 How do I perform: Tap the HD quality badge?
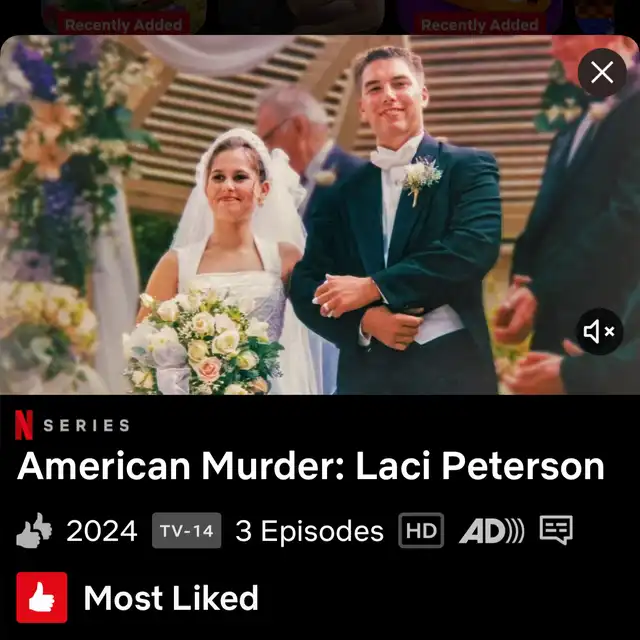[x=421, y=530]
